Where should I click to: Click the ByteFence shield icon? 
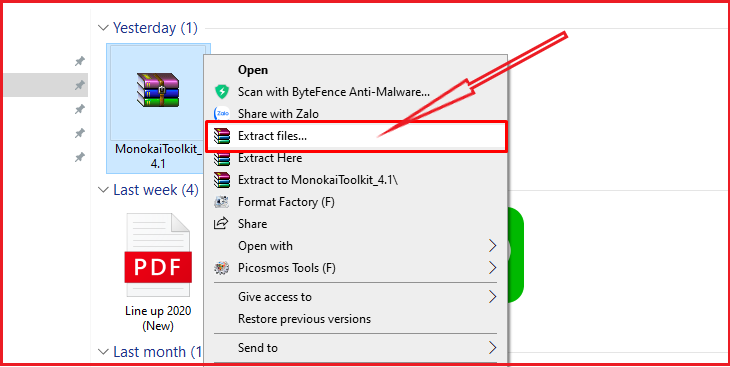point(222,91)
